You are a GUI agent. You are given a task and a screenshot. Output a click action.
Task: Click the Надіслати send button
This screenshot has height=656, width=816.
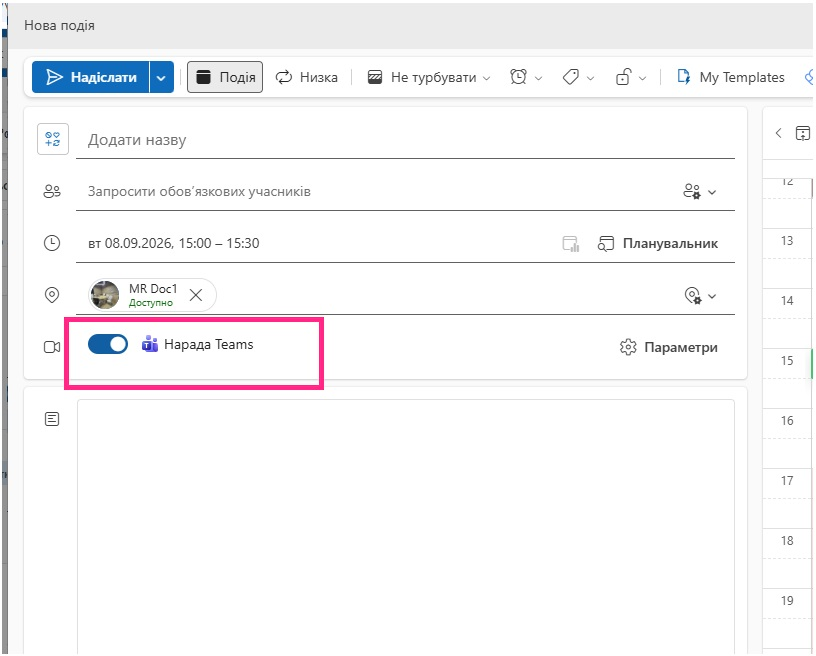pos(91,77)
